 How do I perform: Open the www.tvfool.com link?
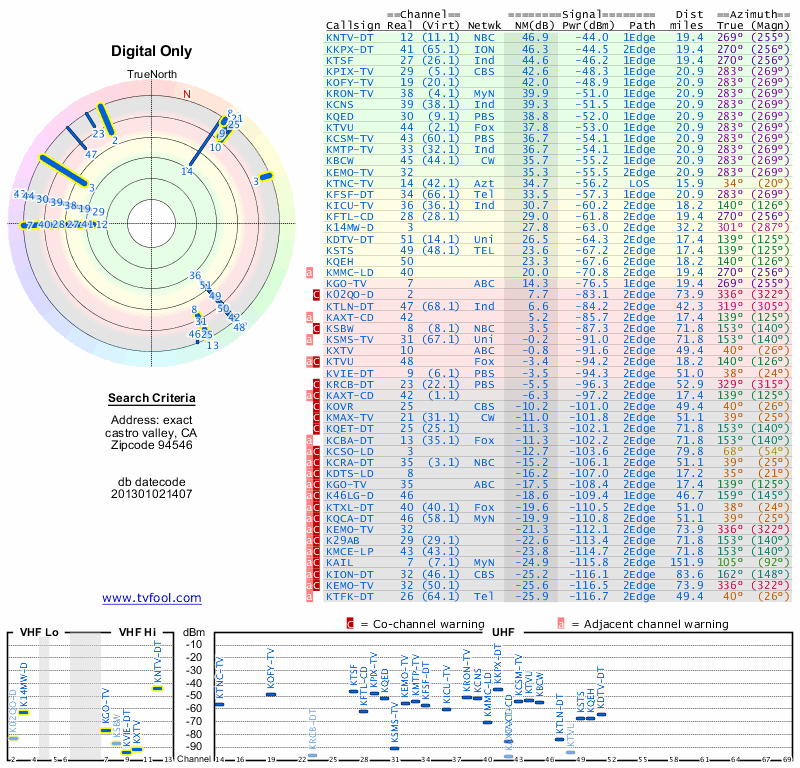(152, 598)
